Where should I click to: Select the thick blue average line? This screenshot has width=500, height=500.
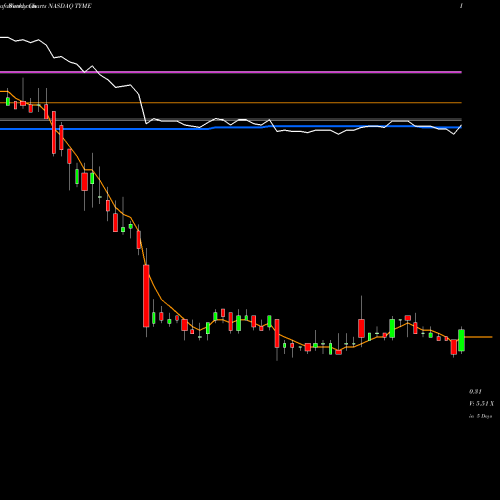[231, 128]
